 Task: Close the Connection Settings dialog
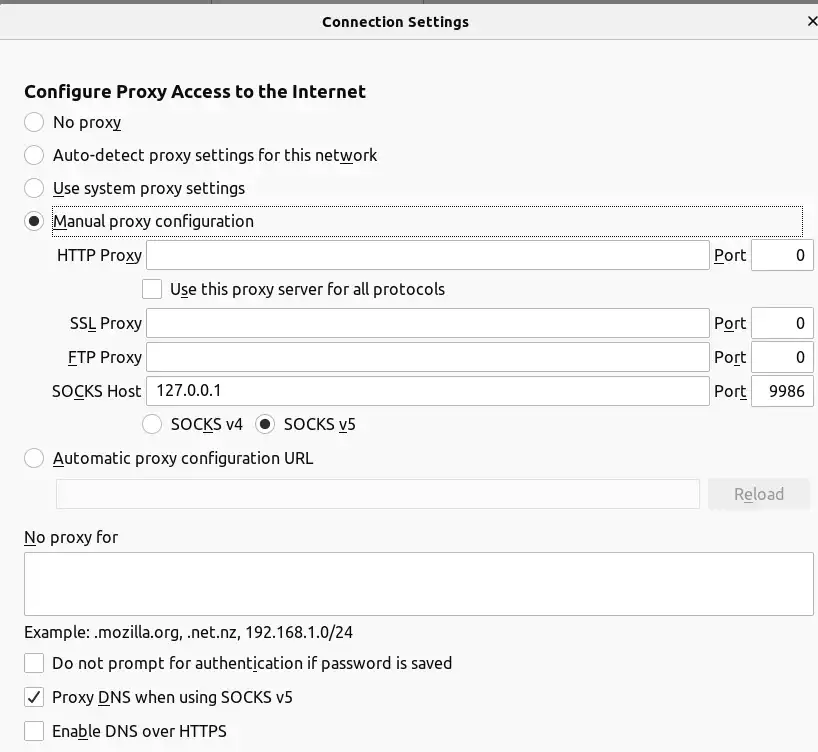click(811, 20)
